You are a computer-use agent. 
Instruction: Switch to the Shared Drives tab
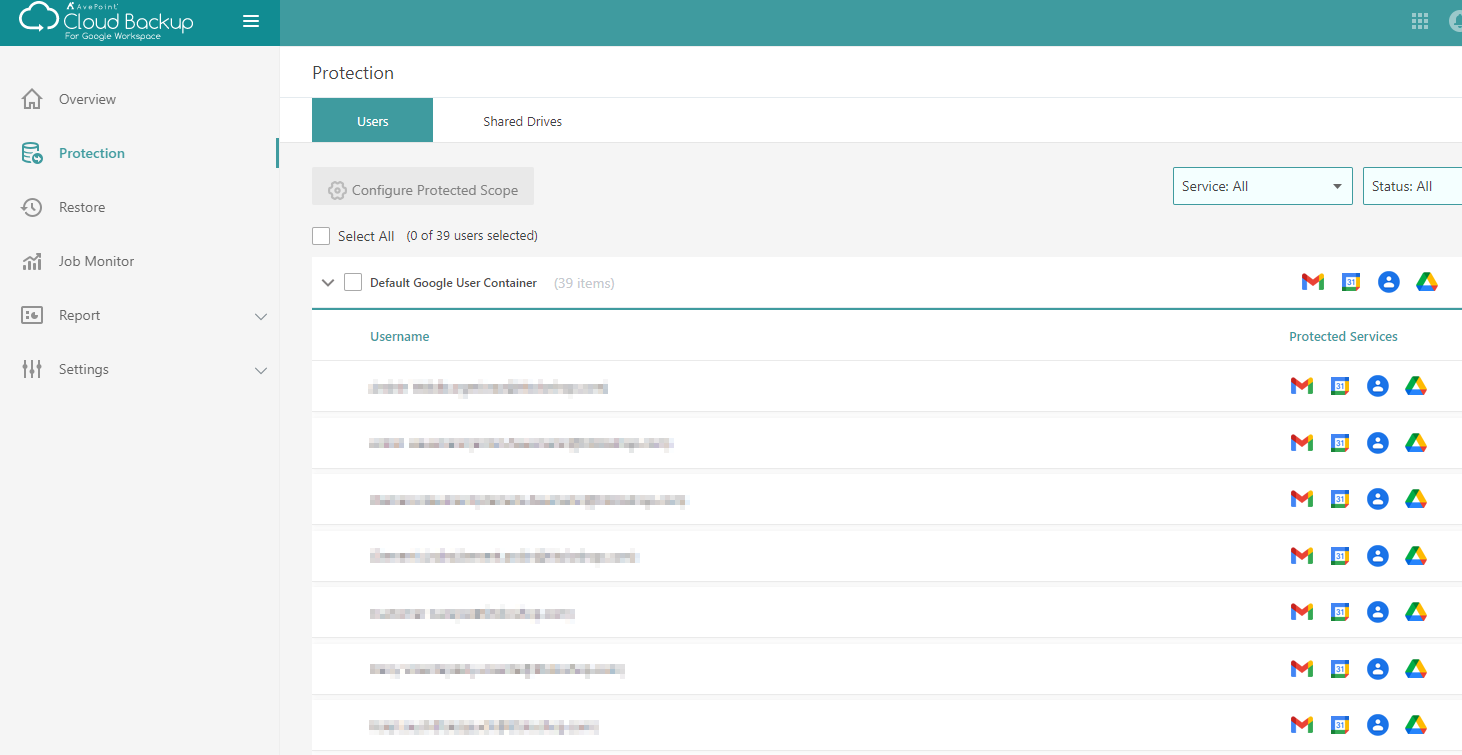point(522,121)
